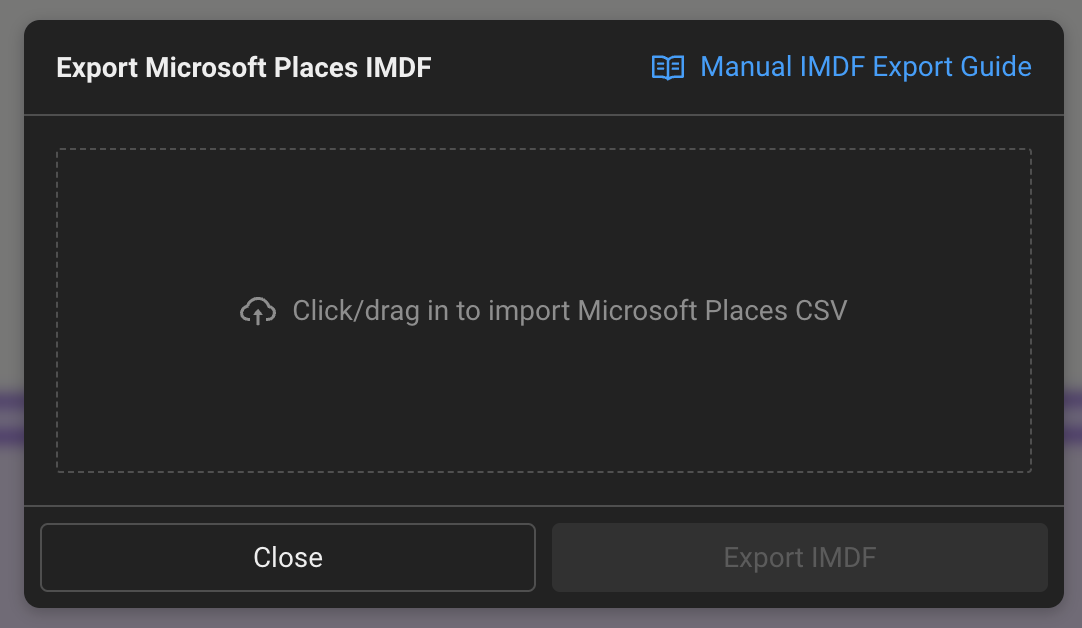
Task: Open the Manual IMDF Export Guide link
Action: (865, 67)
